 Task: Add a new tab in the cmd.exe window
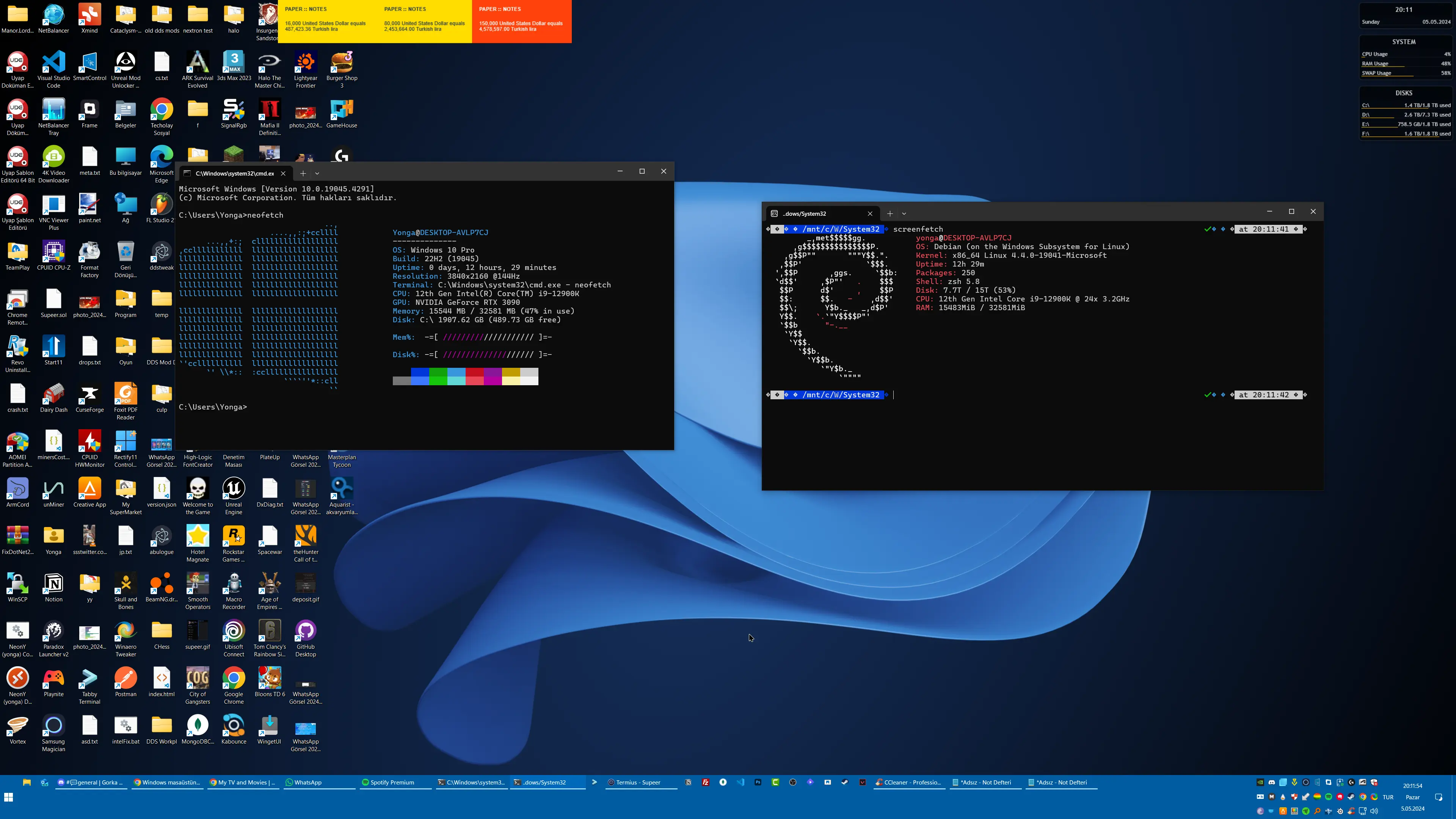(x=303, y=174)
